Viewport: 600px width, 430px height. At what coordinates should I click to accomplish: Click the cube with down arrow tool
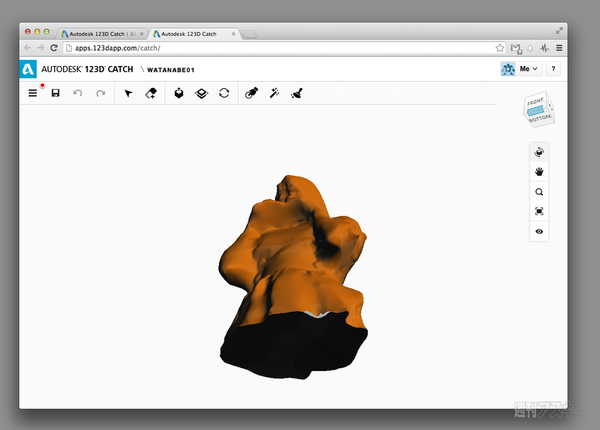click(179, 93)
